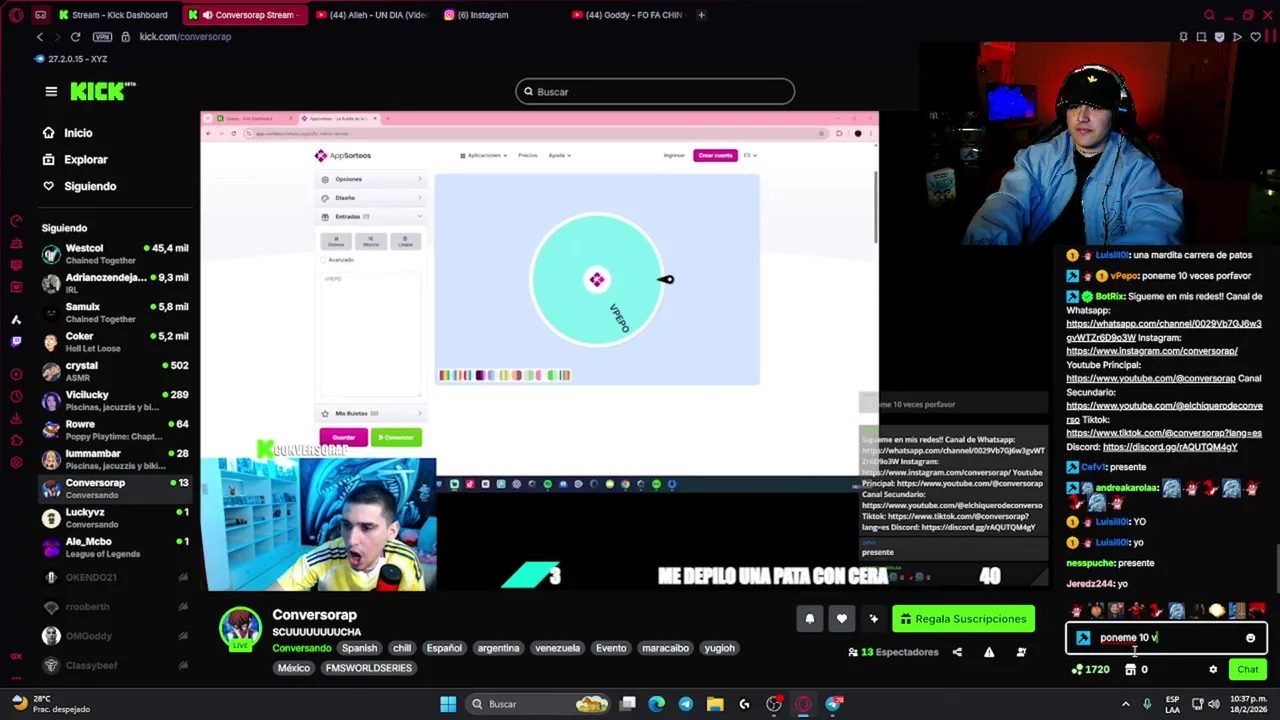Open Samulx's channel in the following list
1280x720 pixels.
115,313
